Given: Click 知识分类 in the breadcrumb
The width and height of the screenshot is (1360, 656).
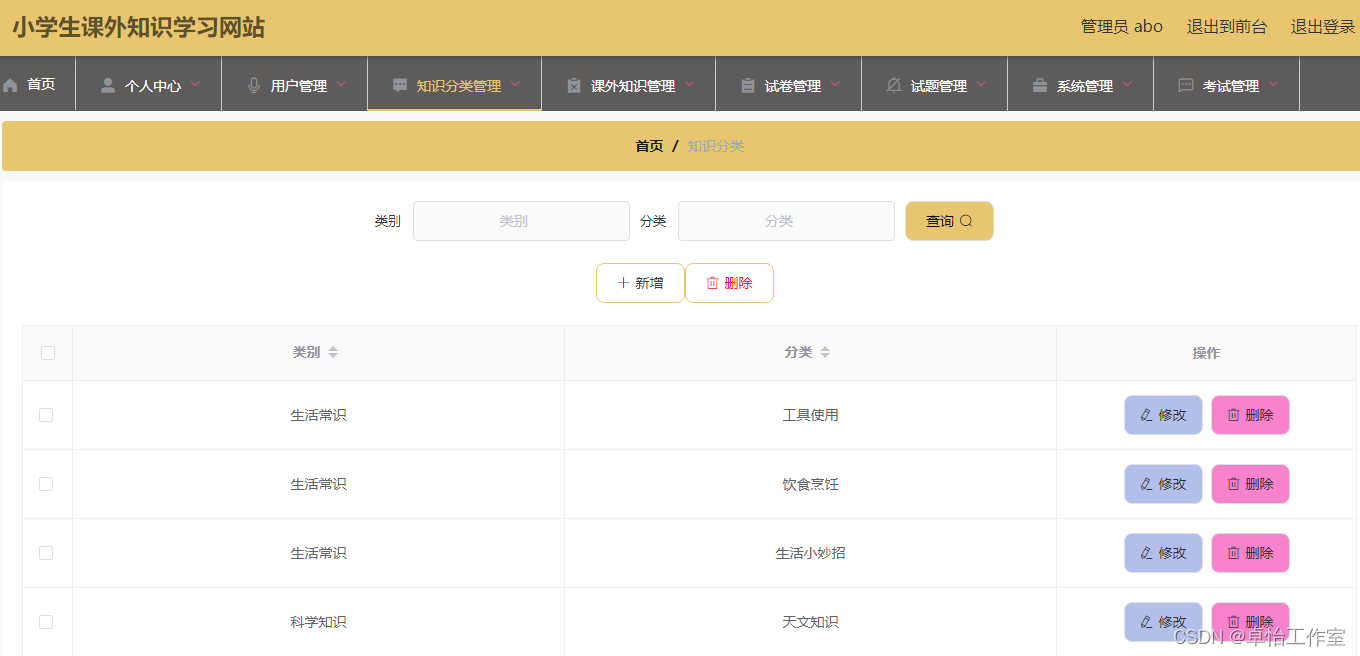Looking at the screenshot, I should pos(715,146).
